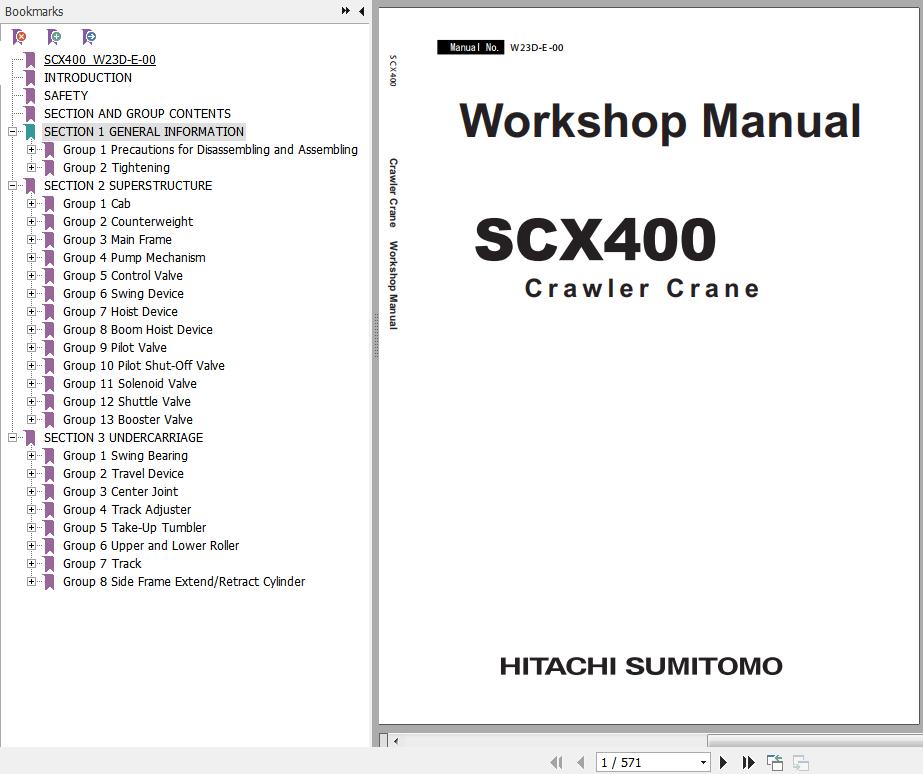Image resolution: width=923 pixels, height=774 pixels.
Task: Jump to Group 5 Control Valve bookmark
Action: pos(122,275)
